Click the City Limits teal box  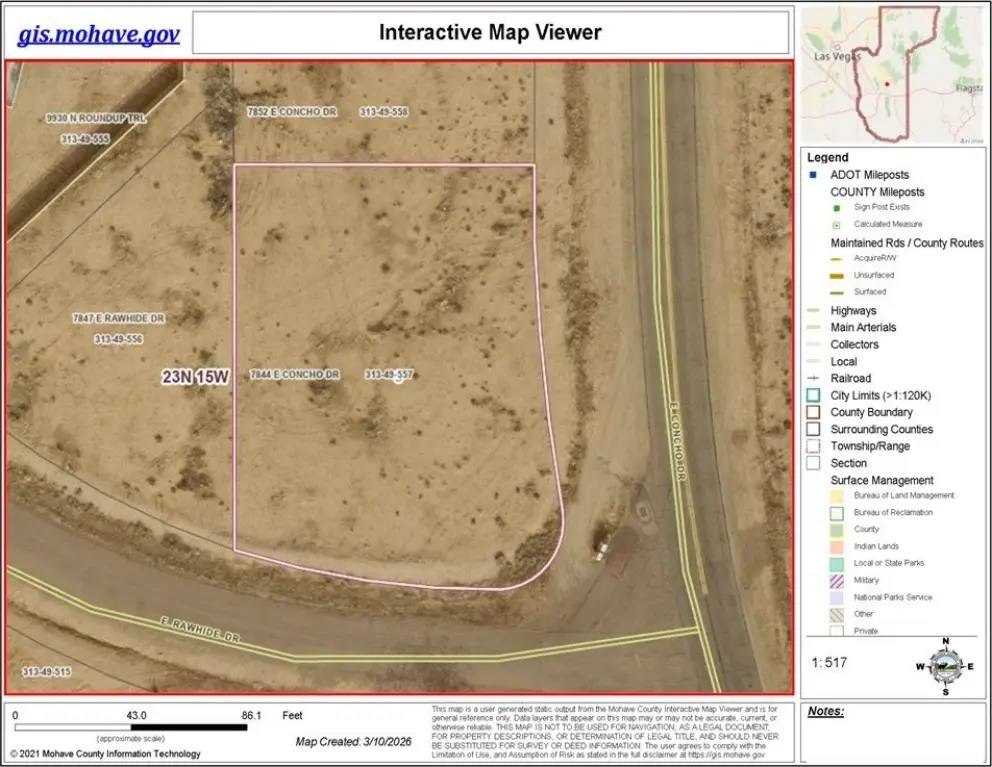pos(813,396)
